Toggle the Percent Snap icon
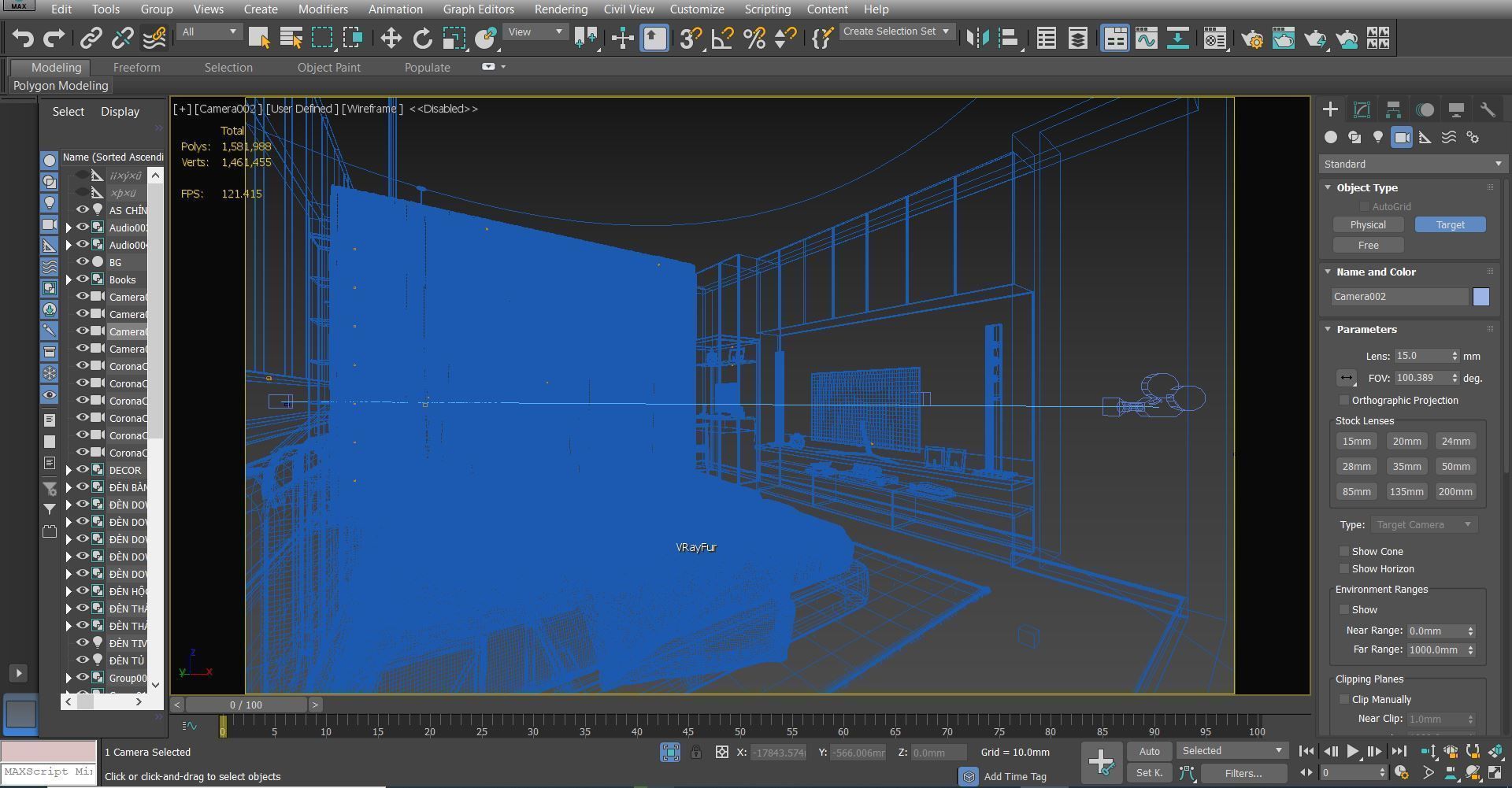Viewport: 1512px width, 788px height. click(x=754, y=38)
